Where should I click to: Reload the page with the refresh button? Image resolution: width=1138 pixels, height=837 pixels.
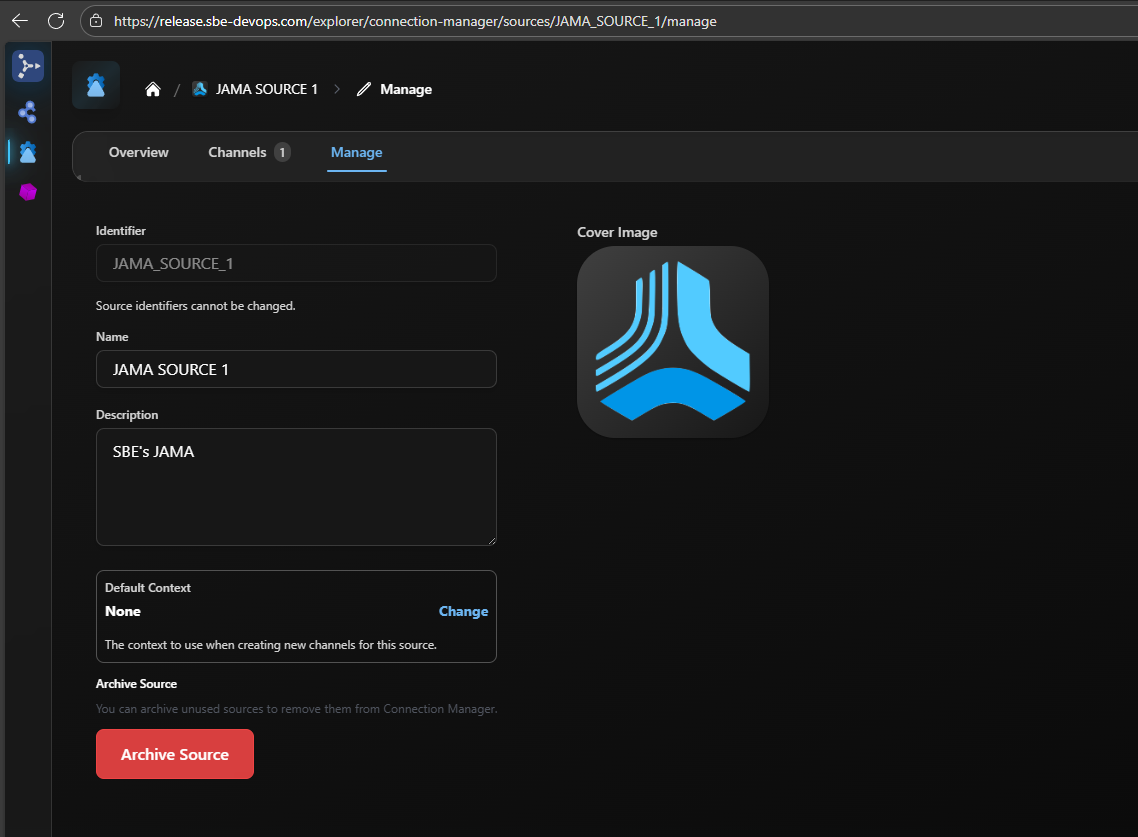point(56,21)
